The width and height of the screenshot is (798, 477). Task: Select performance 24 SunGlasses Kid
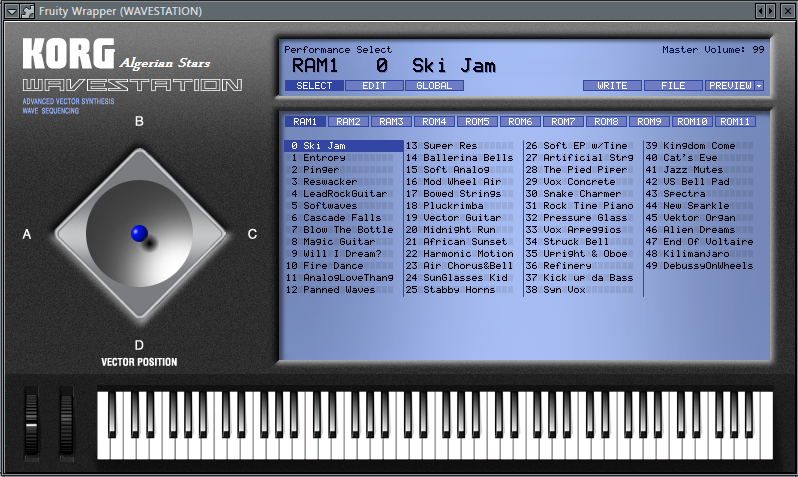pos(463,277)
